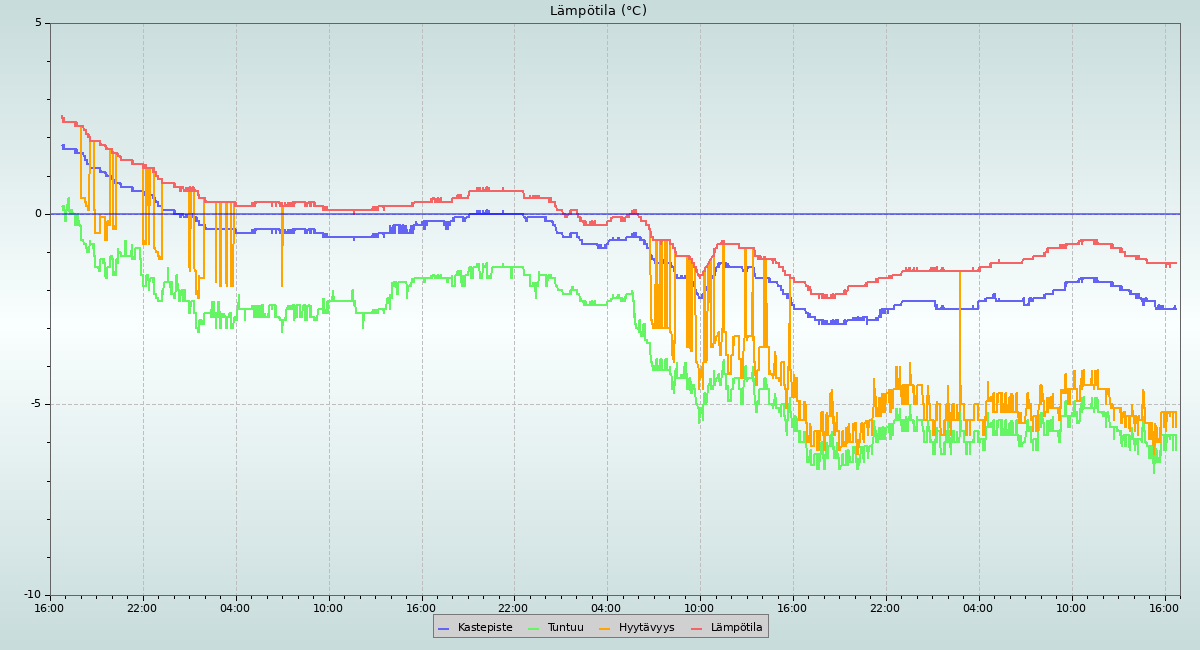Click the last 10:00 time axis label
The height and width of the screenshot is (650, 1200).
1071,608
